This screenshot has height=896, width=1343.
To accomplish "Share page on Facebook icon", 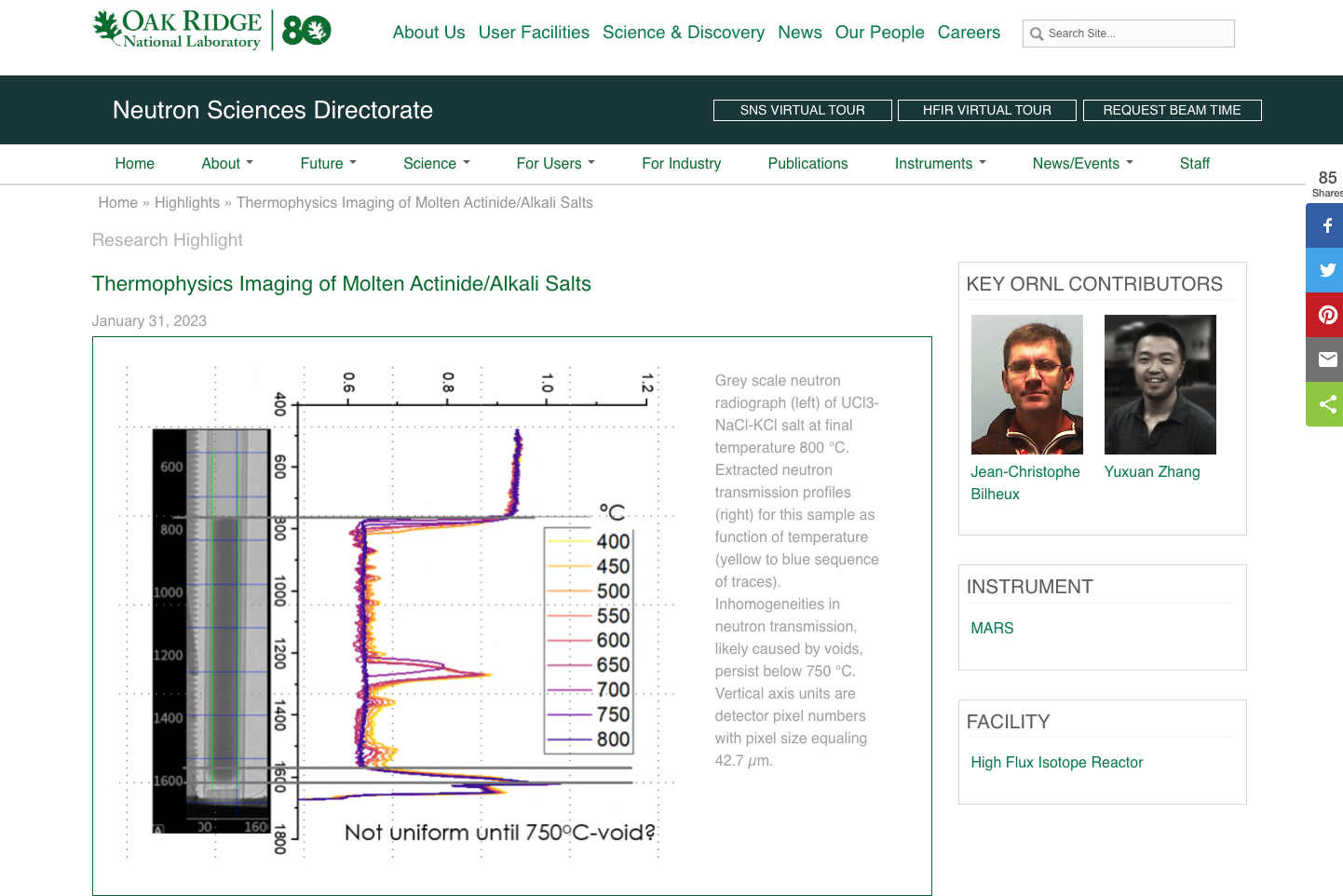I will [x=1327, y=225].
